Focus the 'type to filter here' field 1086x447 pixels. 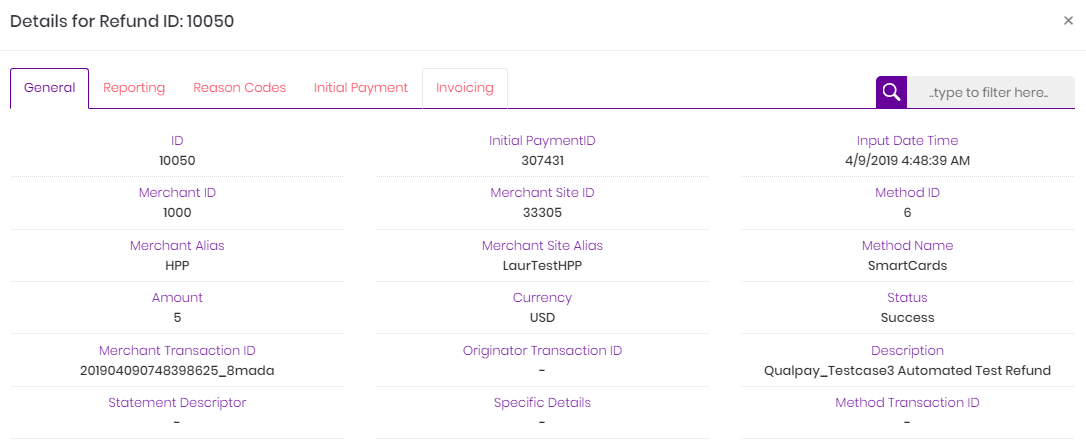(x=991, y=92)
